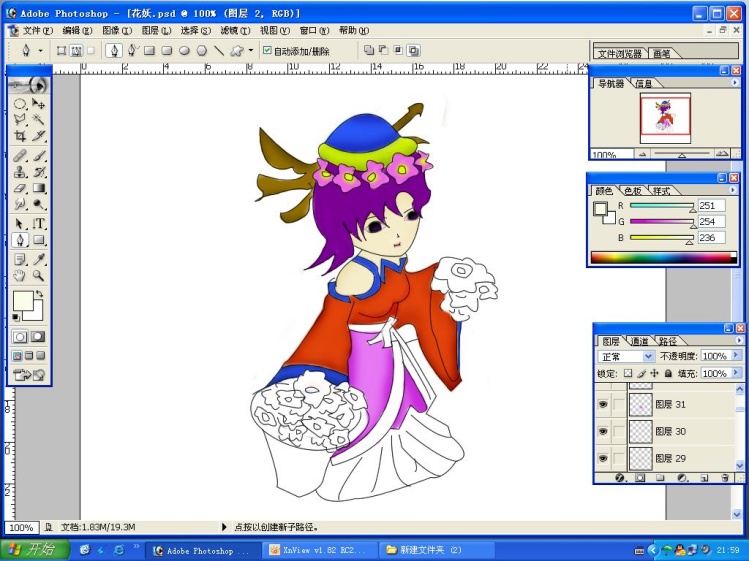
Task: Open 文件浏览器 file browser tab
Action: [x=620, y=54]
